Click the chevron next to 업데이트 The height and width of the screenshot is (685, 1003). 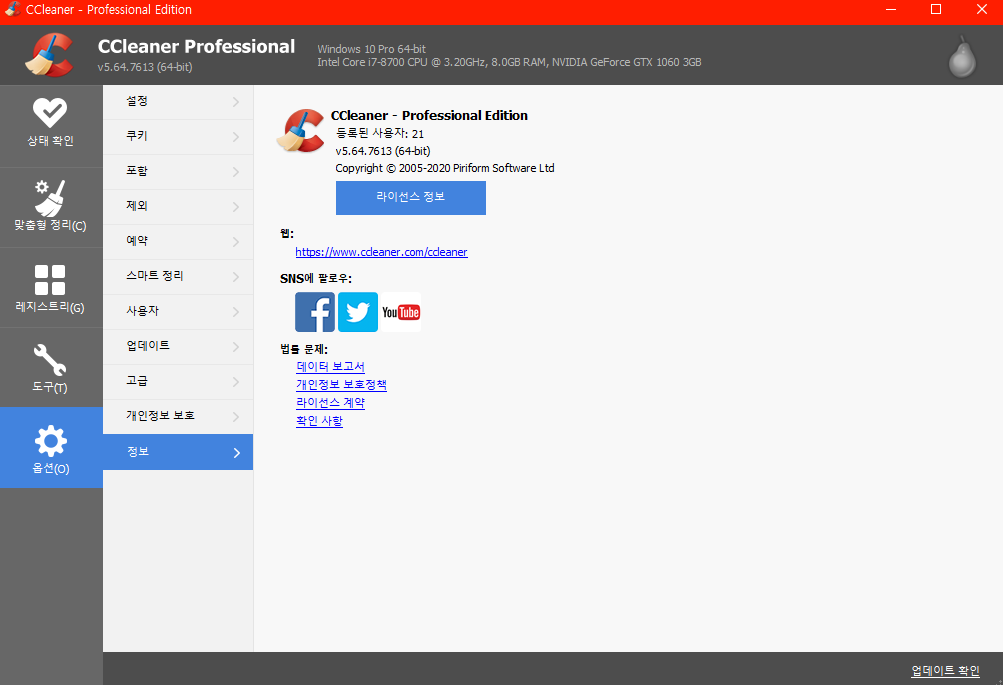click(x=236, y=347)
